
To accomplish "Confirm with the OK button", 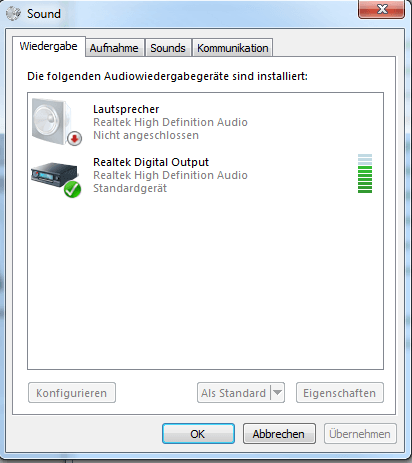I will 198,434.
